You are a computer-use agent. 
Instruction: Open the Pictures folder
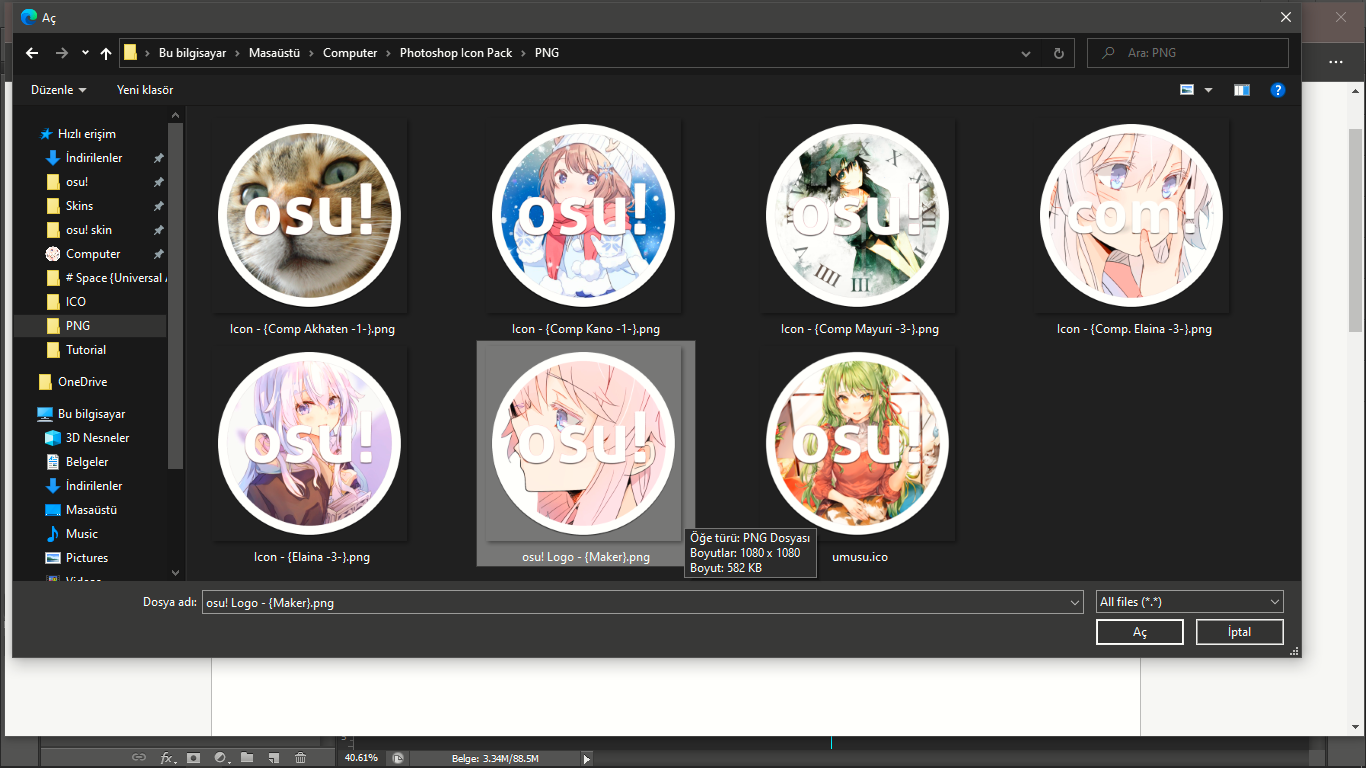point(87,558)
